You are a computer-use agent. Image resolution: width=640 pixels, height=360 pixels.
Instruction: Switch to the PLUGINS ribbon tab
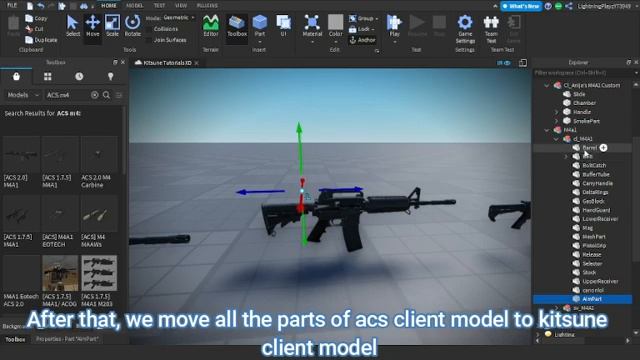coord(207,6)
